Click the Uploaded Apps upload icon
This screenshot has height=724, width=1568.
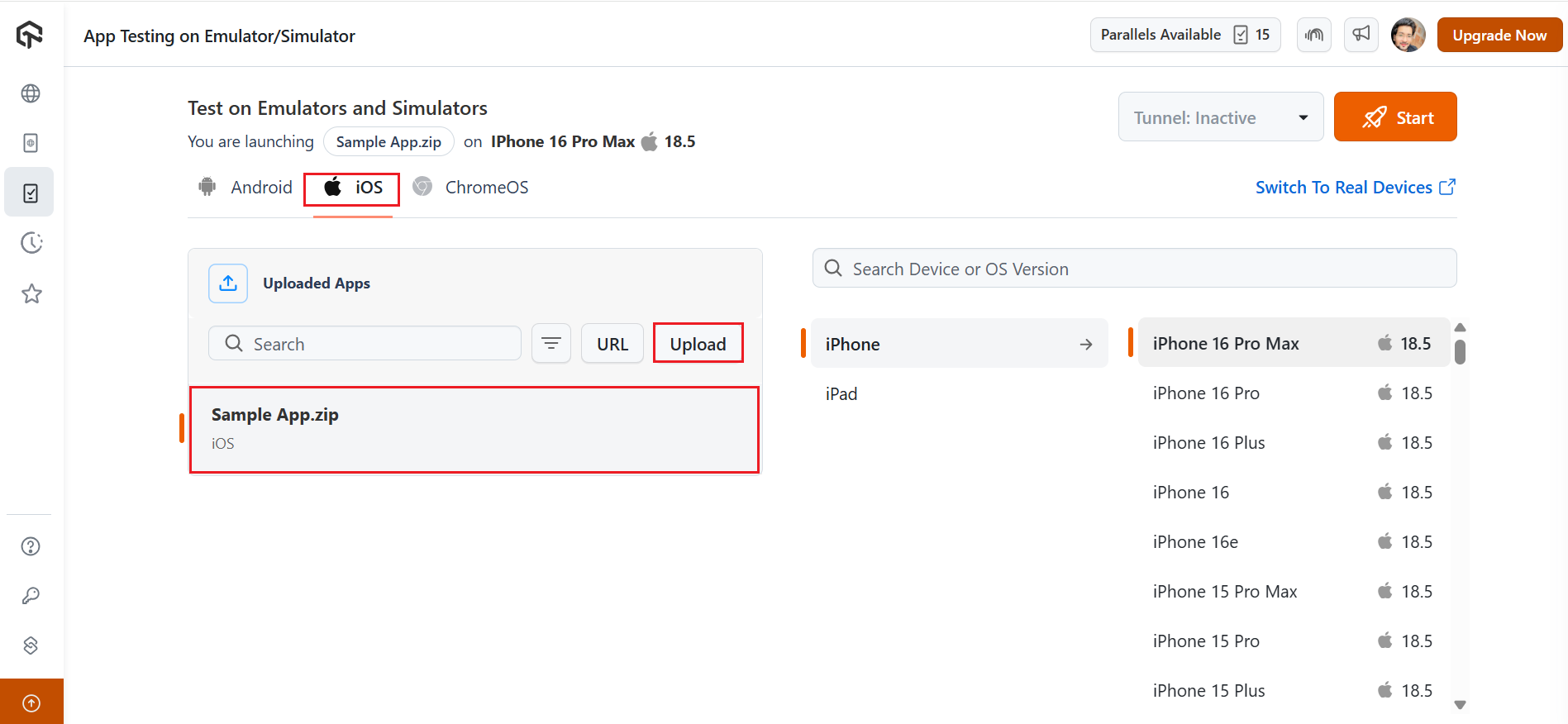pos(228,283)
